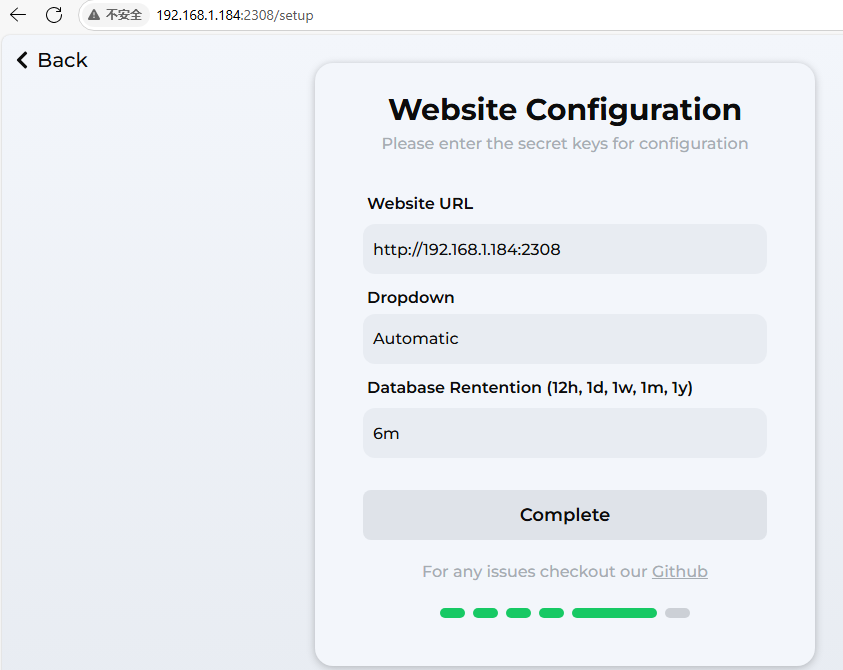Go Back to previous setup step
The image size is (843, 670).
[x=52, y=60]
